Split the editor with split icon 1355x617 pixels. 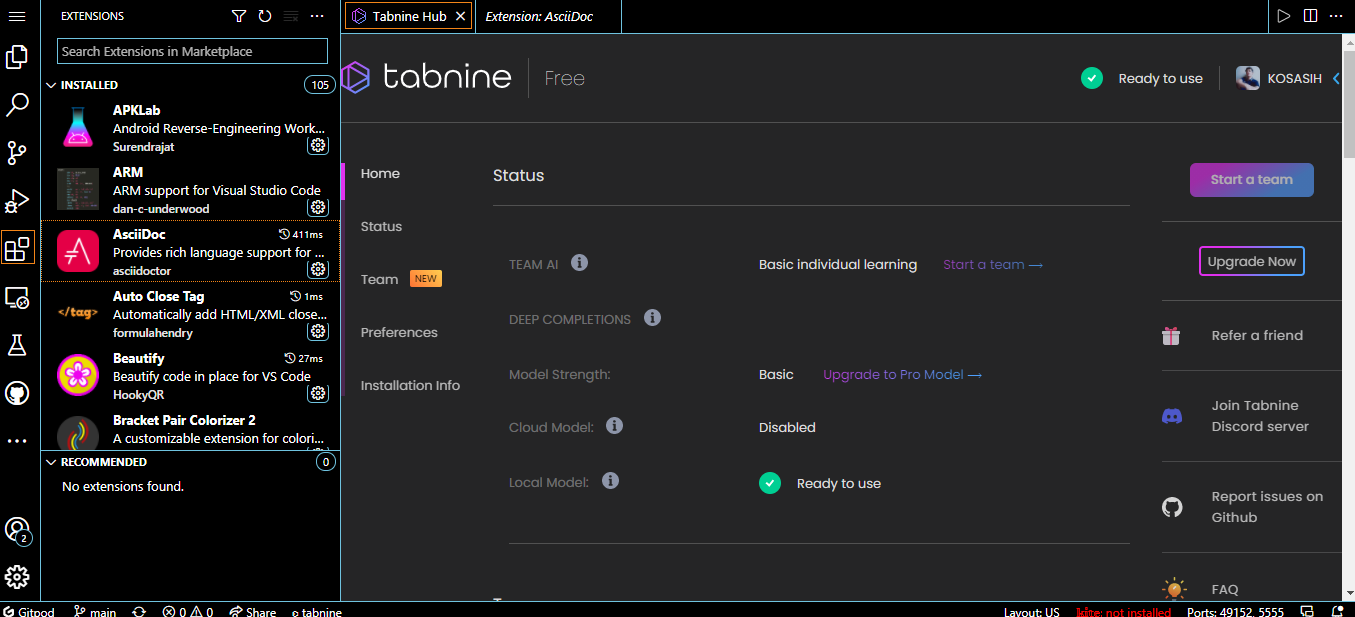pyautogui.click(x=1310, y=16)
